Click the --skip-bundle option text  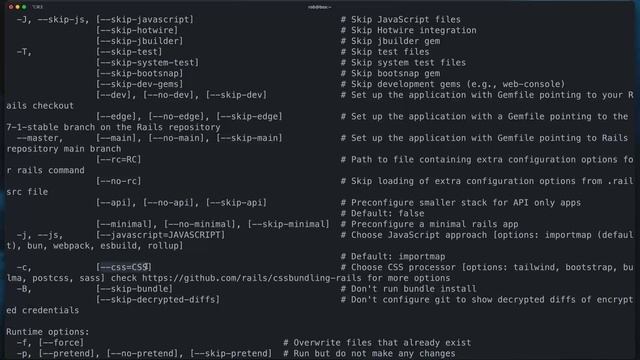click(134, 289)
